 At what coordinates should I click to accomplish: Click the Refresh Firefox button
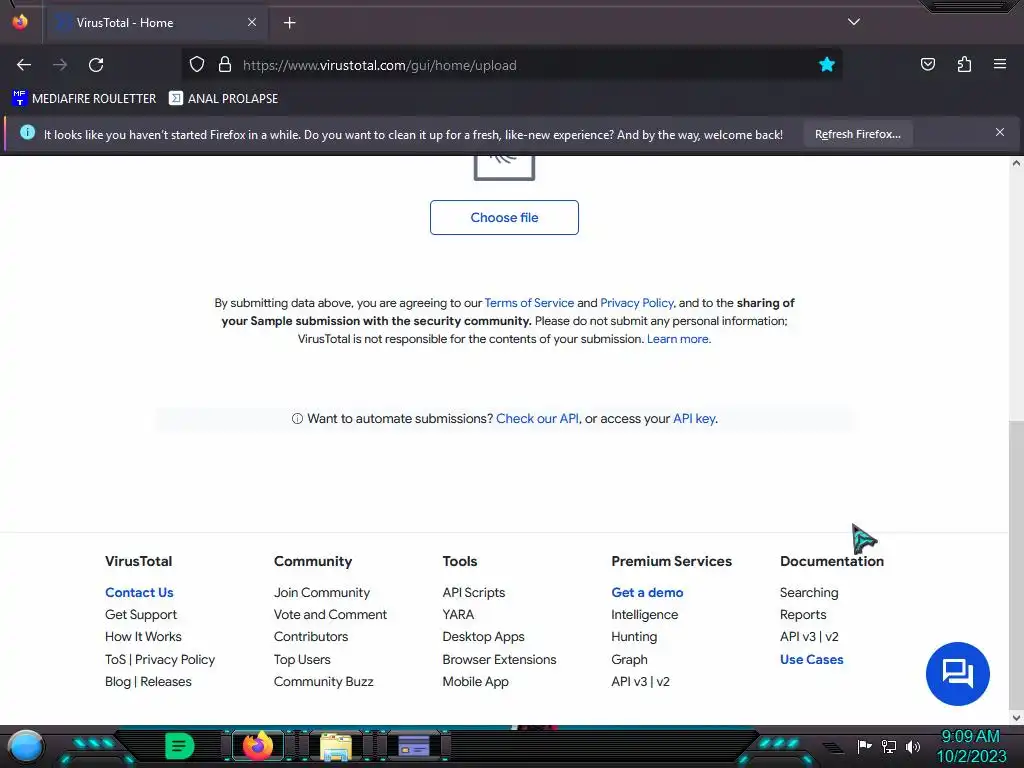[x=857, y=135]
